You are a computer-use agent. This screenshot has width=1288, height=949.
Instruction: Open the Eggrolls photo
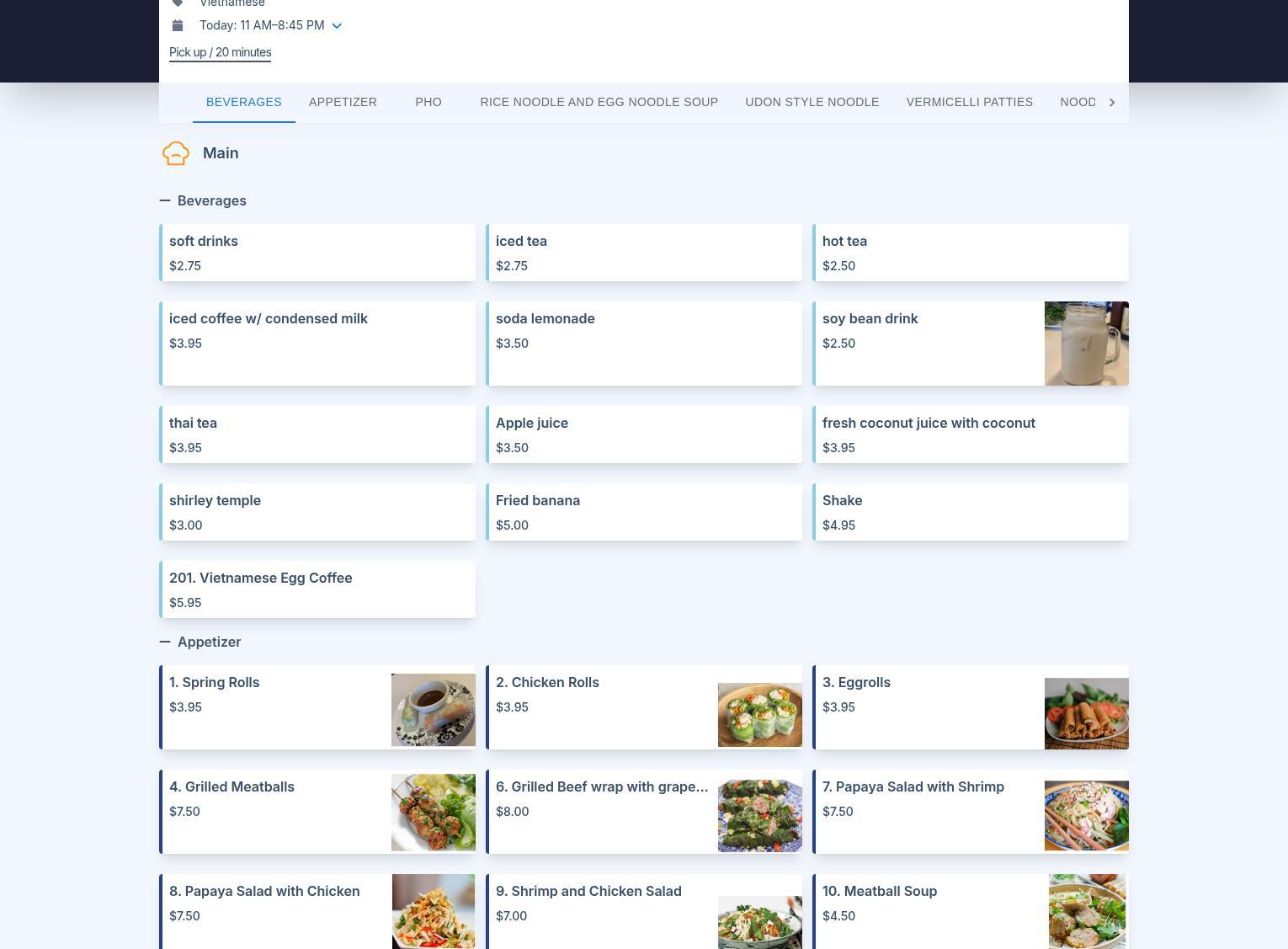tap(1087, 713)
